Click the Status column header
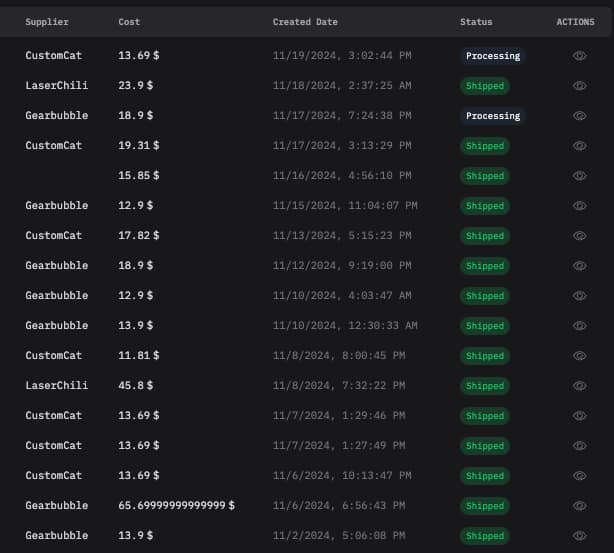Image resolution: width=614 pixels, height=553 pixels. coord(476,22)
